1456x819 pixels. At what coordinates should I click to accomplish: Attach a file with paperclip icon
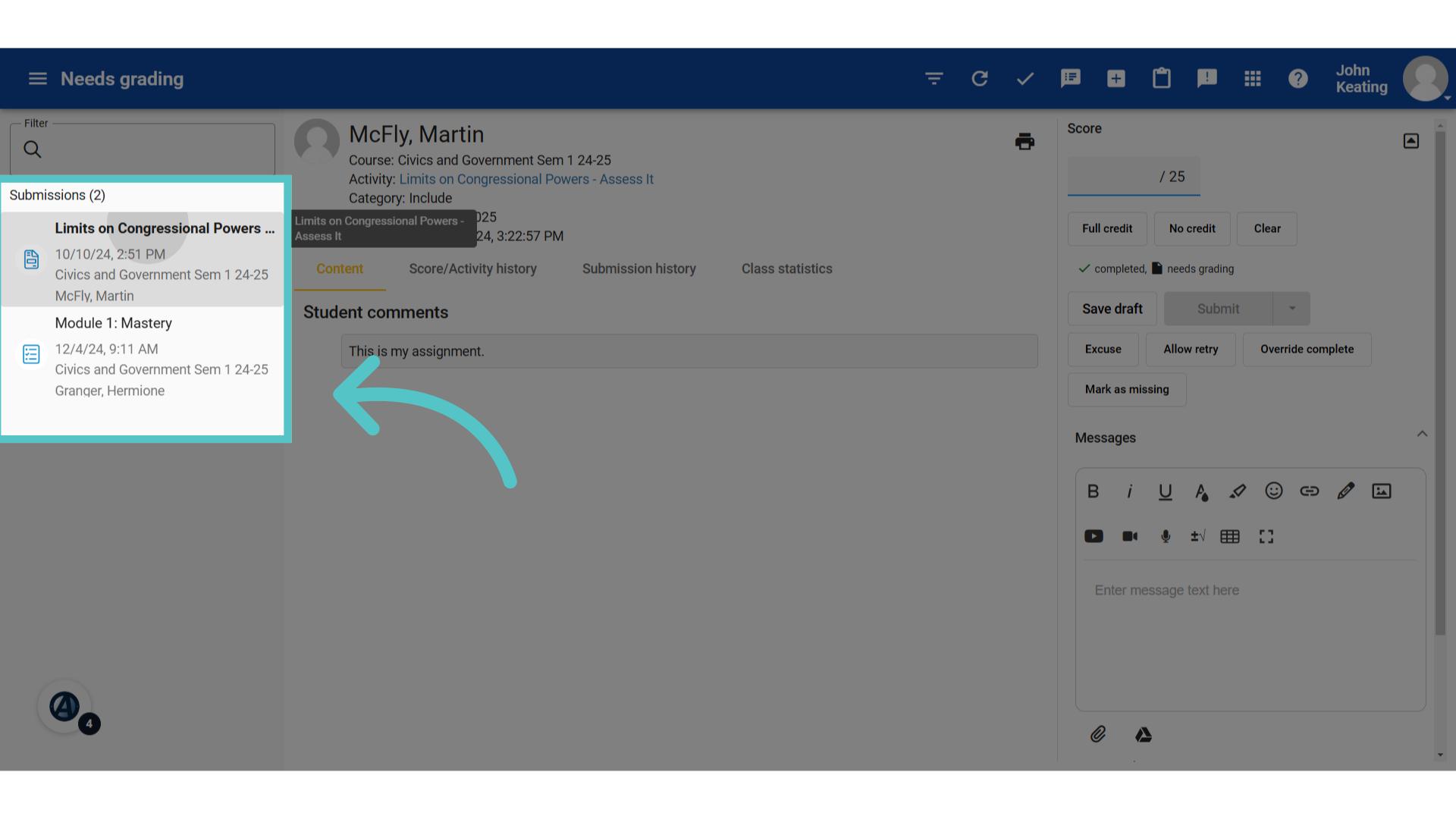(x=1098, y=734)
